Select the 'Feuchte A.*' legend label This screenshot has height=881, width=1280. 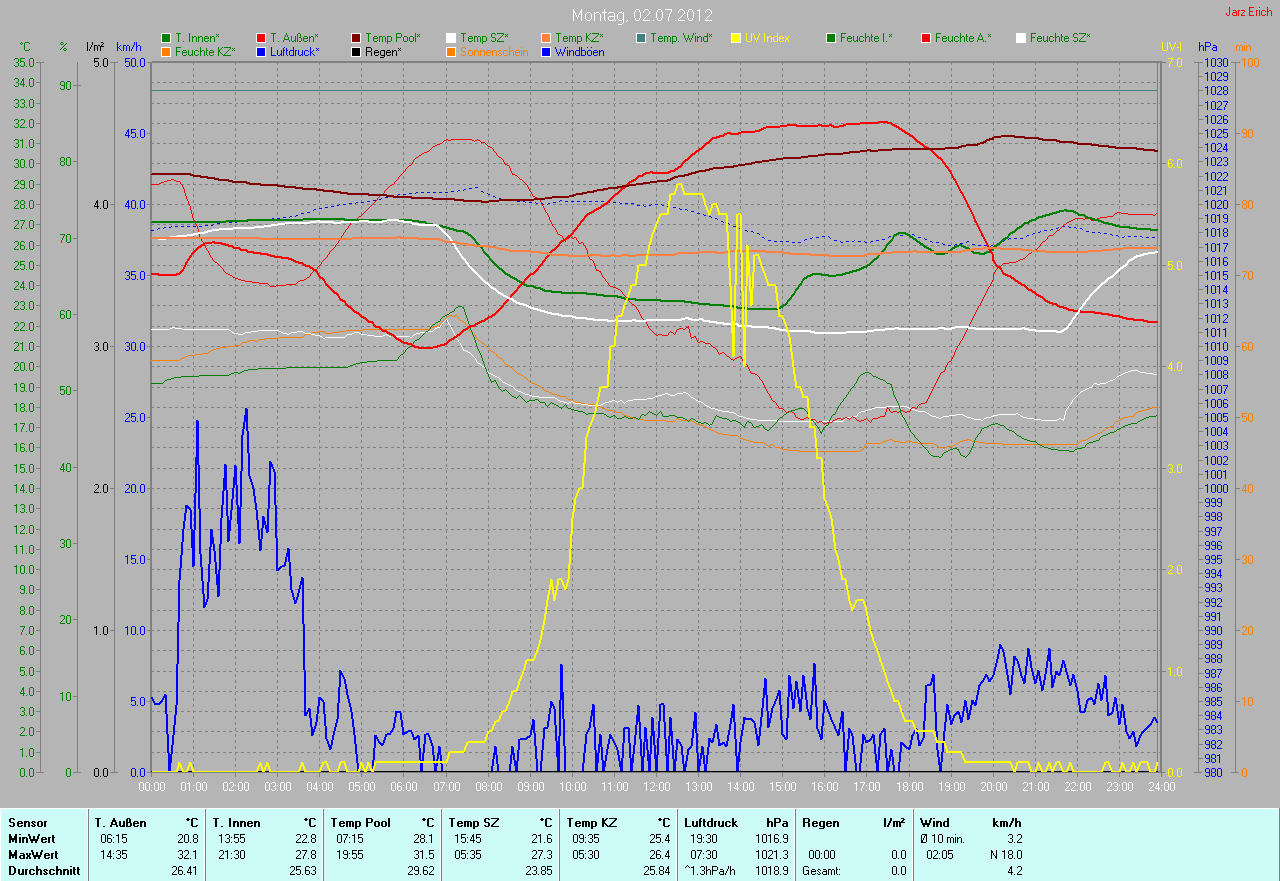click(x=963, y=38)
